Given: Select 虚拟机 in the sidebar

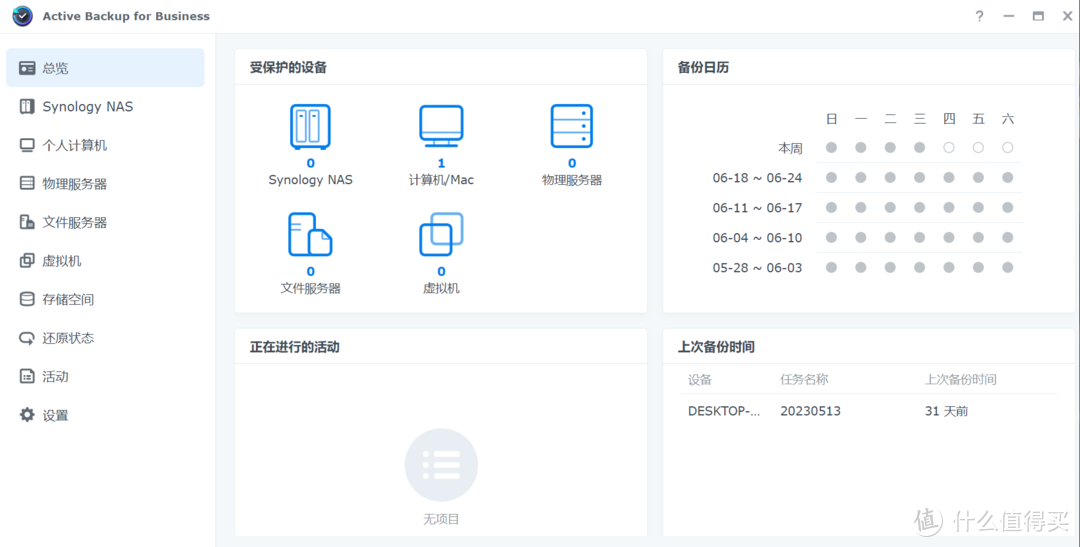Looking at the screenshot, I should [105, 260].
